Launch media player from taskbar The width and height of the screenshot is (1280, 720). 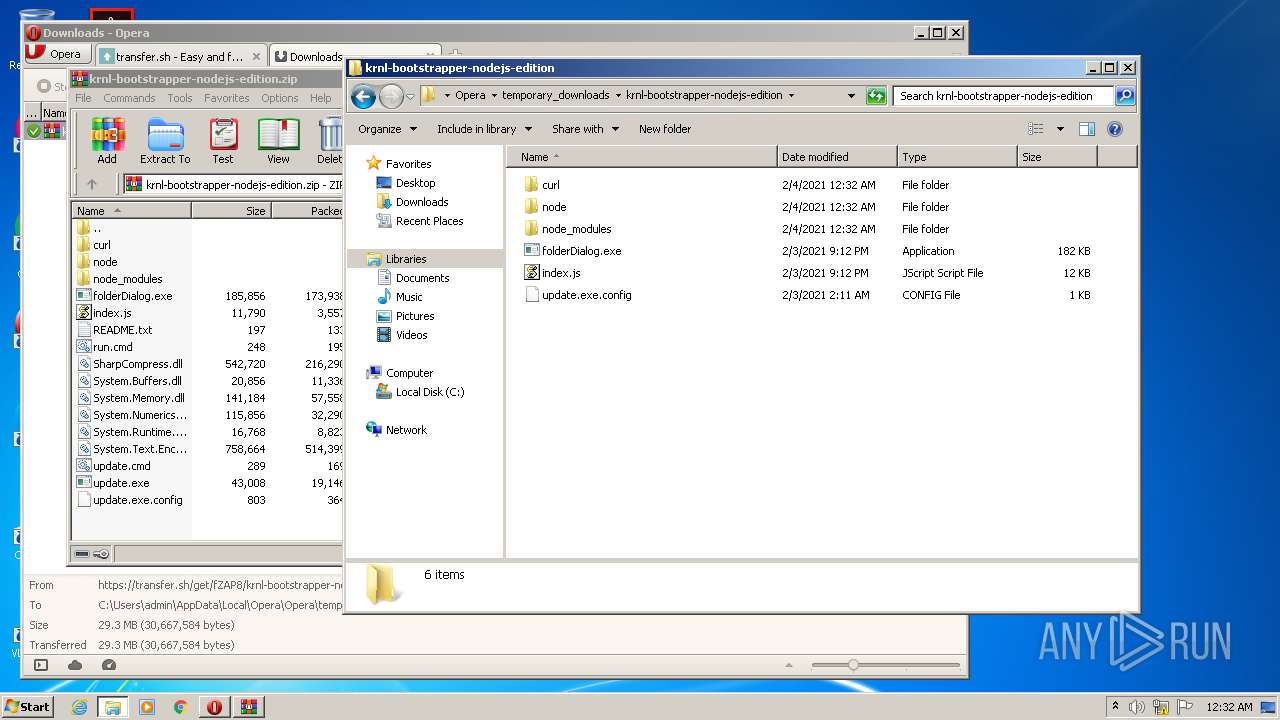click(147, 707)
